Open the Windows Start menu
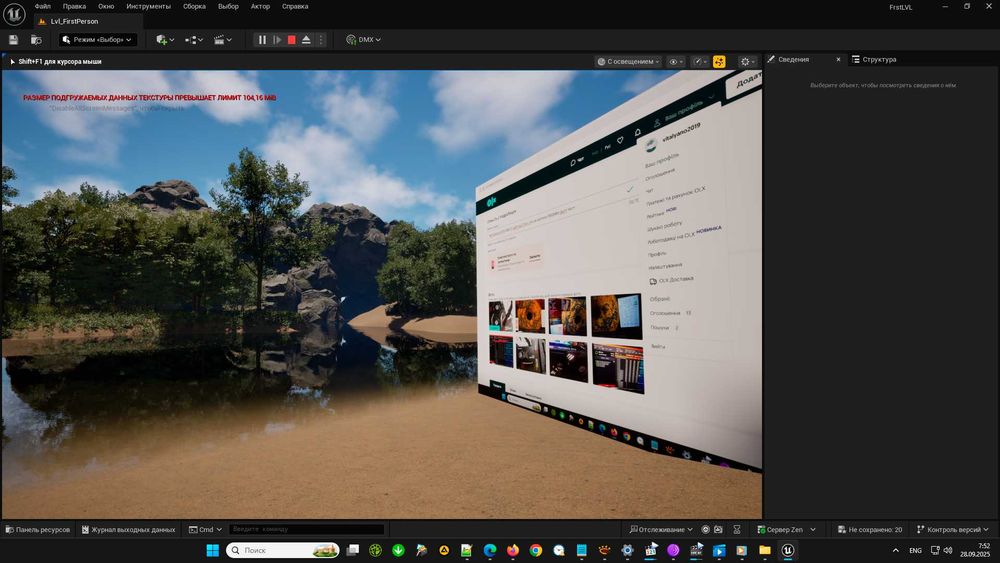 (212, 550)
